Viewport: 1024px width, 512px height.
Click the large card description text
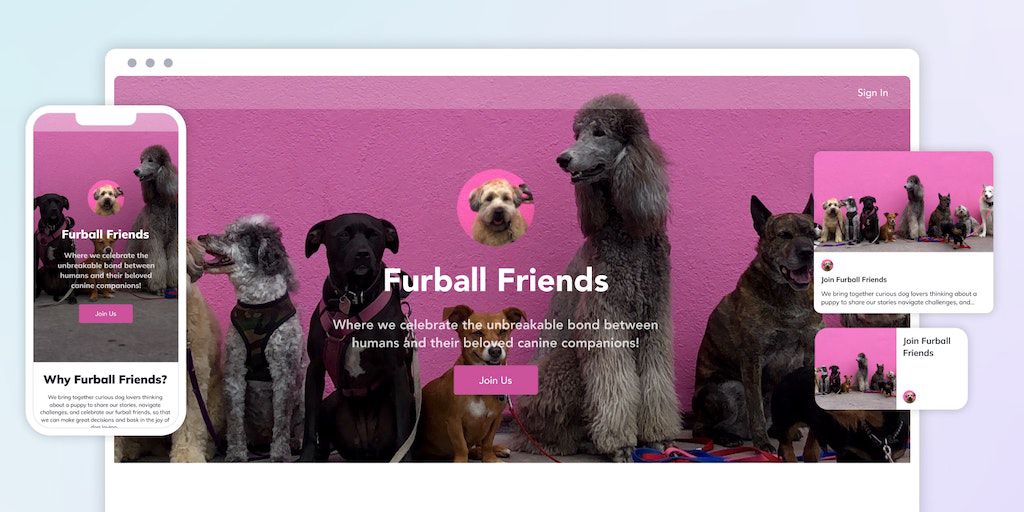coord(899,298)
